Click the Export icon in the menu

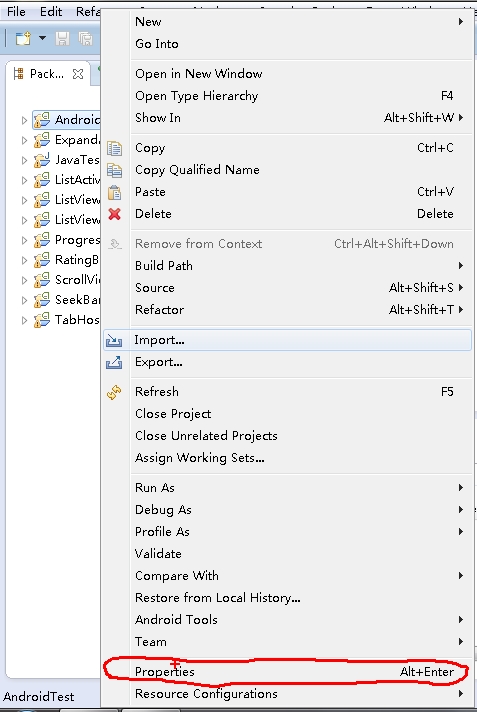114,362
